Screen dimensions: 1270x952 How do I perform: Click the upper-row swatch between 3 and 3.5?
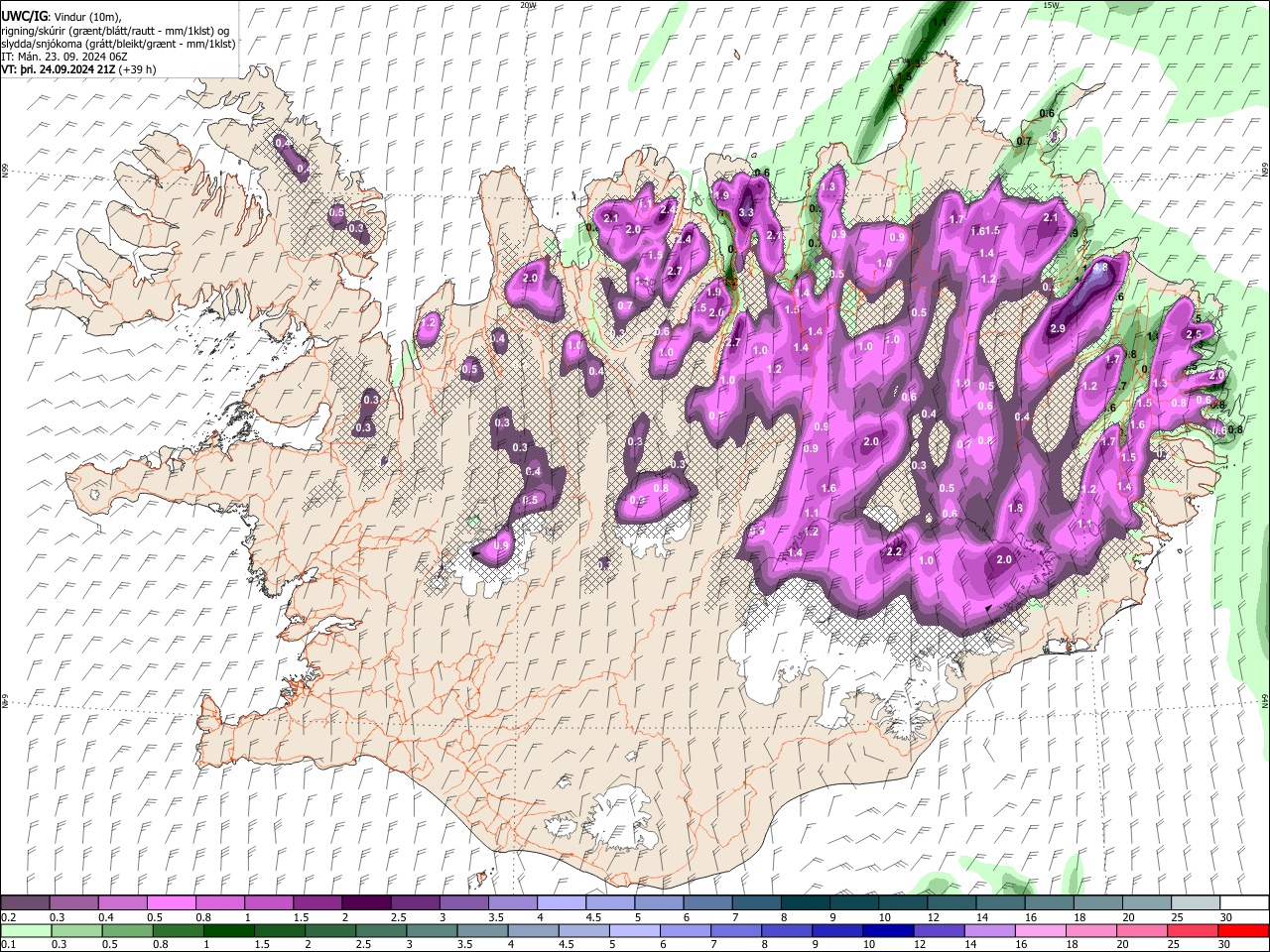coord(464,903)
